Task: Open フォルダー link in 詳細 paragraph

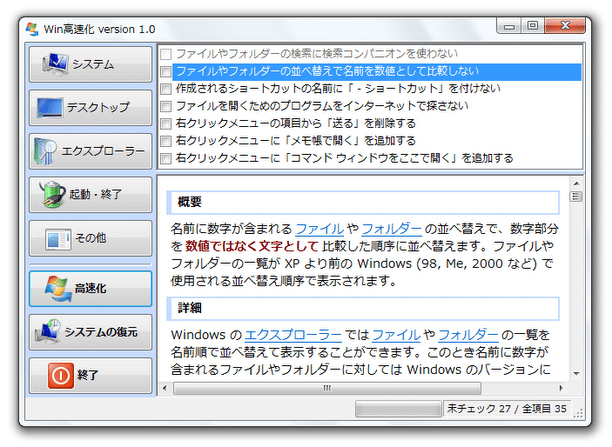Action: pyautogui.click(x=468, y=335)
